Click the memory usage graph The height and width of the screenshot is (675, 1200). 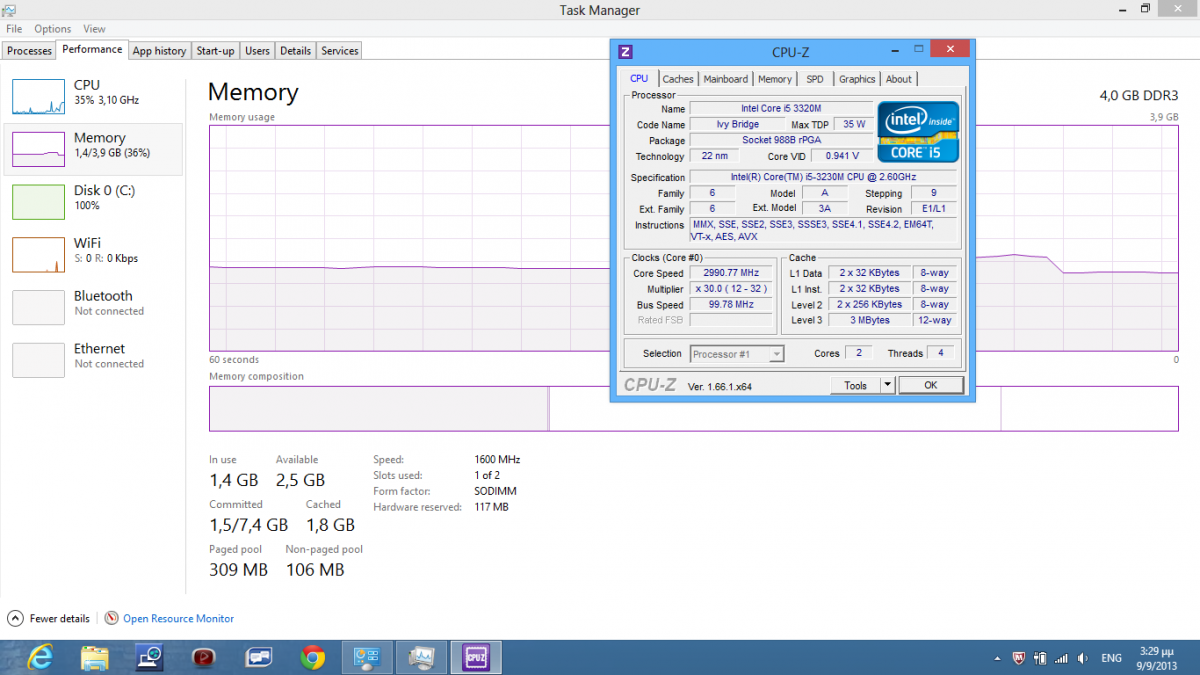[x=694, y=239]
